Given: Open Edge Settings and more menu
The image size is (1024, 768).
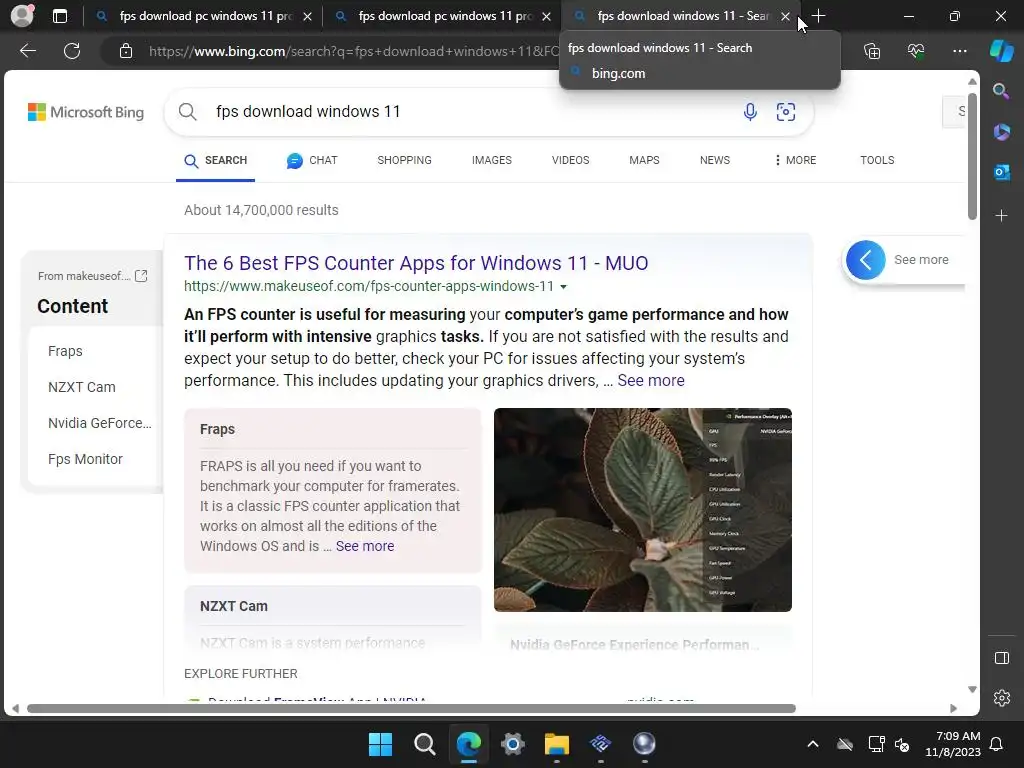Looking at the screenshot, I should 959,51.
